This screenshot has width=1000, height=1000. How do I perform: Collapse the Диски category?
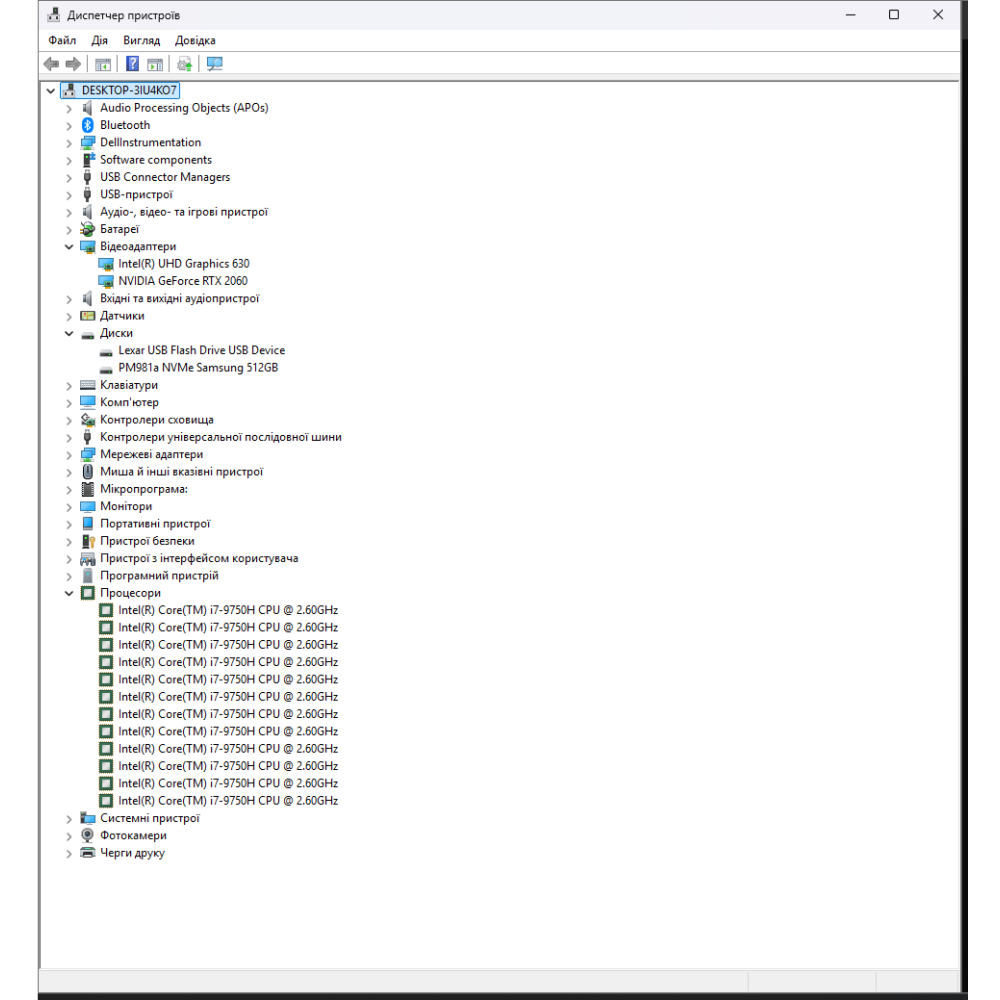(x=70, y=334)
